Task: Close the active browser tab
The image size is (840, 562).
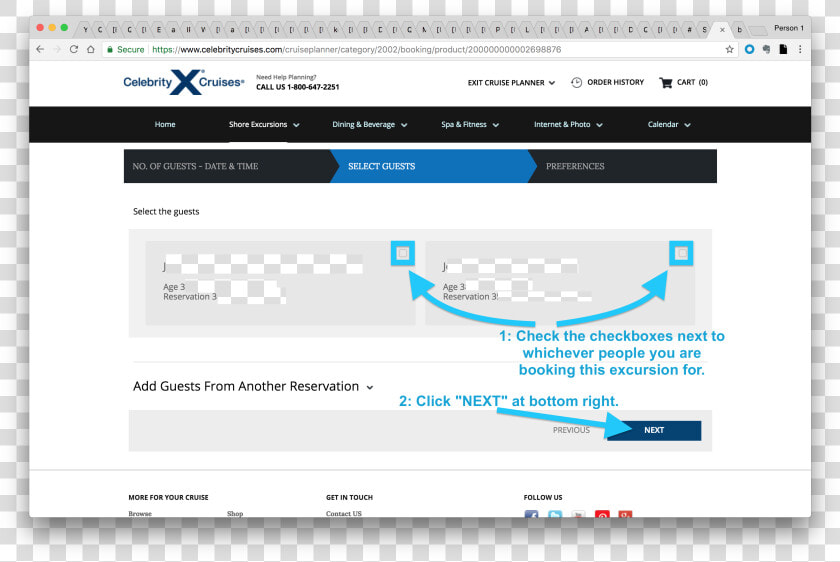Action: click(x=722, y=30)
